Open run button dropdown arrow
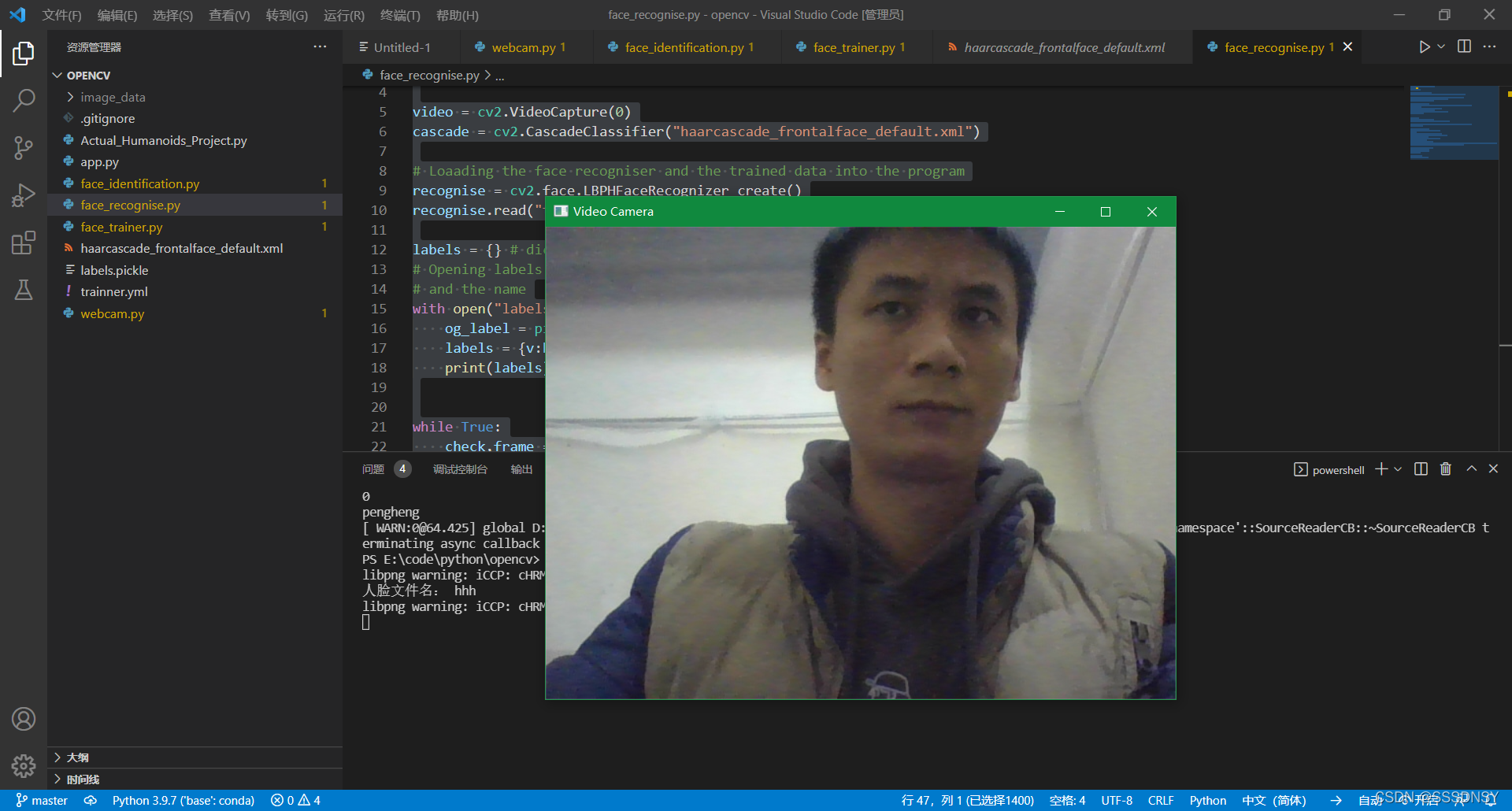 (x=1441, y=46)
